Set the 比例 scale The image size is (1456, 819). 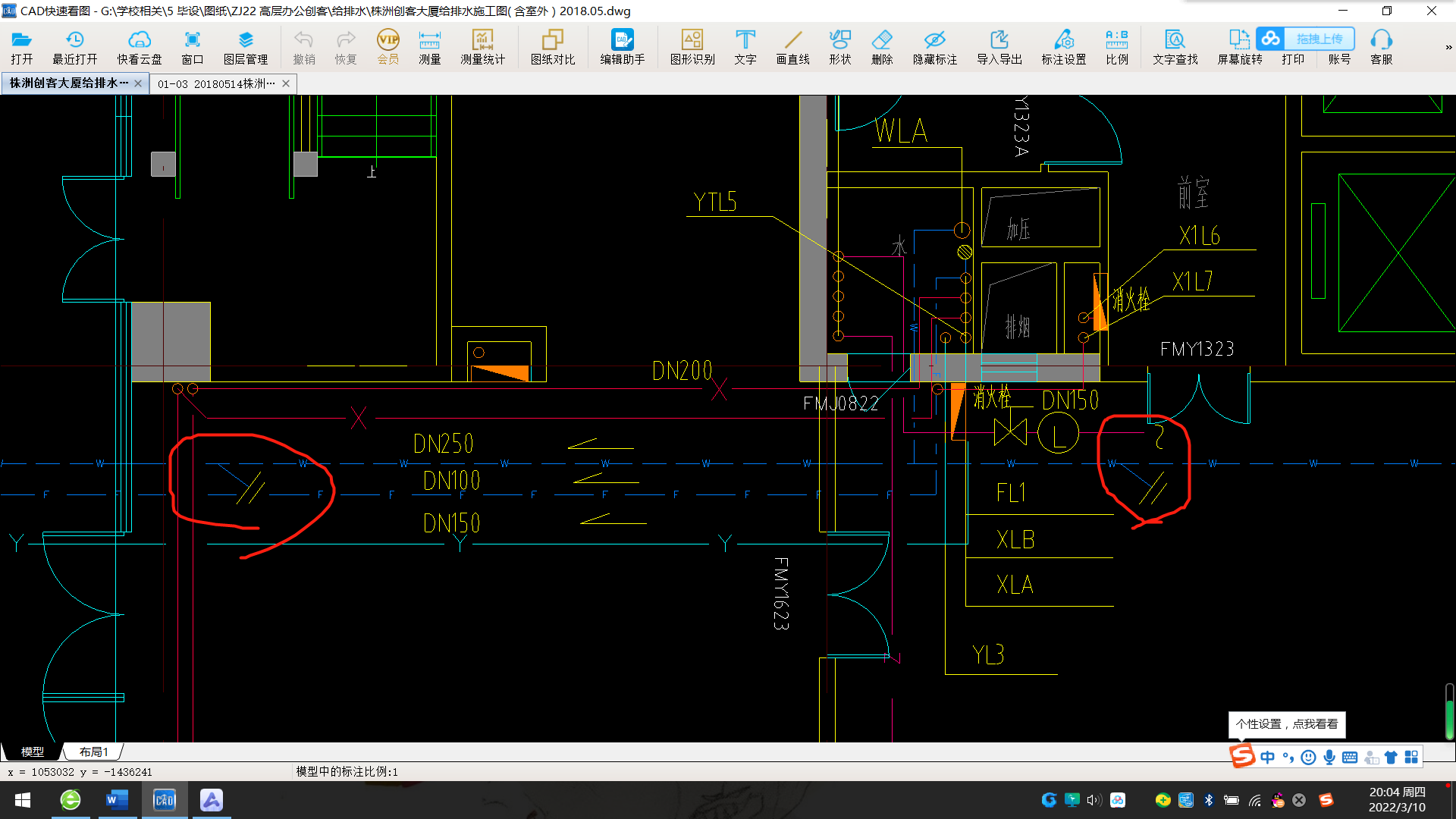(x=1116, y=47)
